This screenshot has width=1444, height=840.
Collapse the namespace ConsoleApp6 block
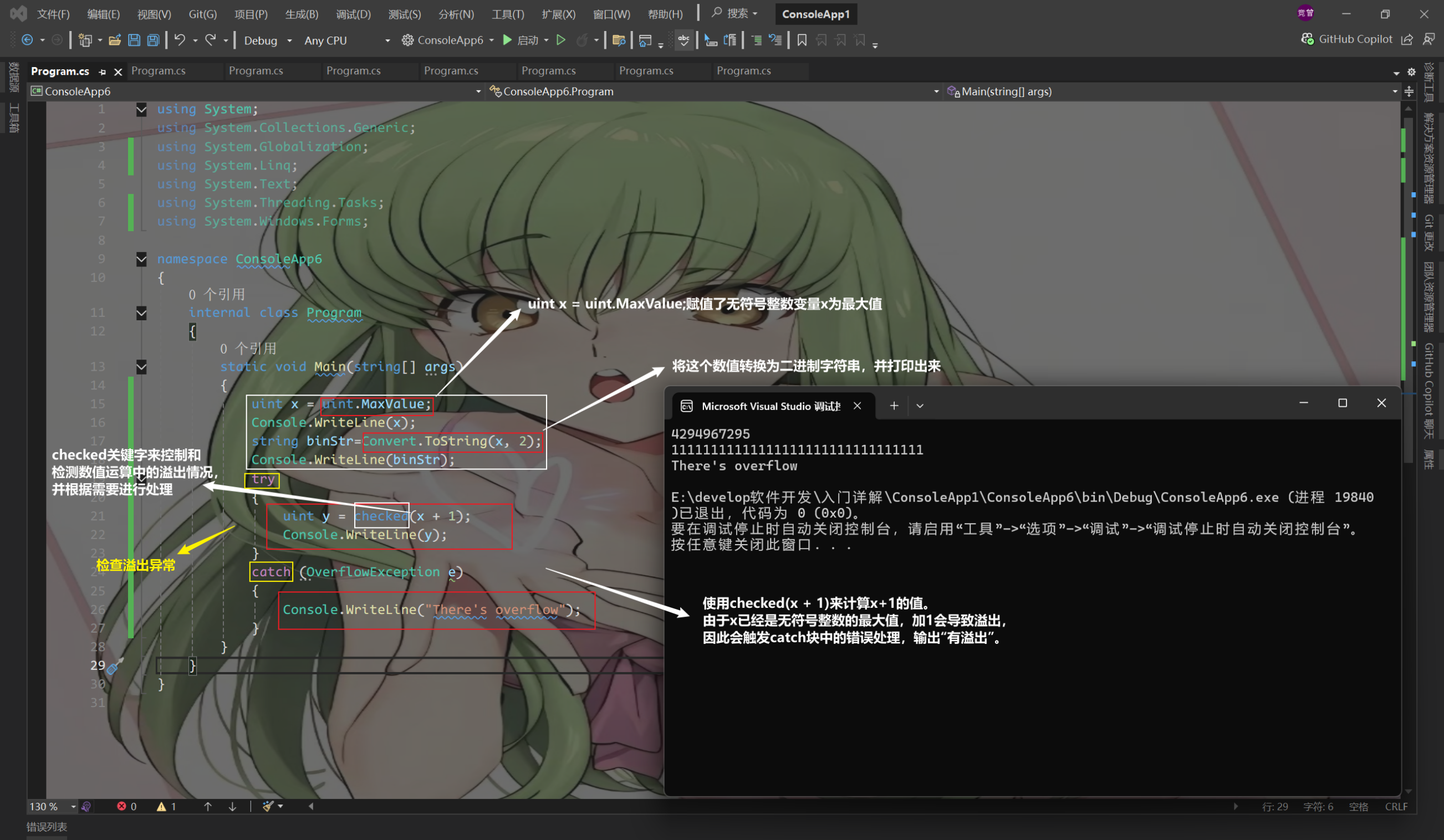[x=141, y=259]
